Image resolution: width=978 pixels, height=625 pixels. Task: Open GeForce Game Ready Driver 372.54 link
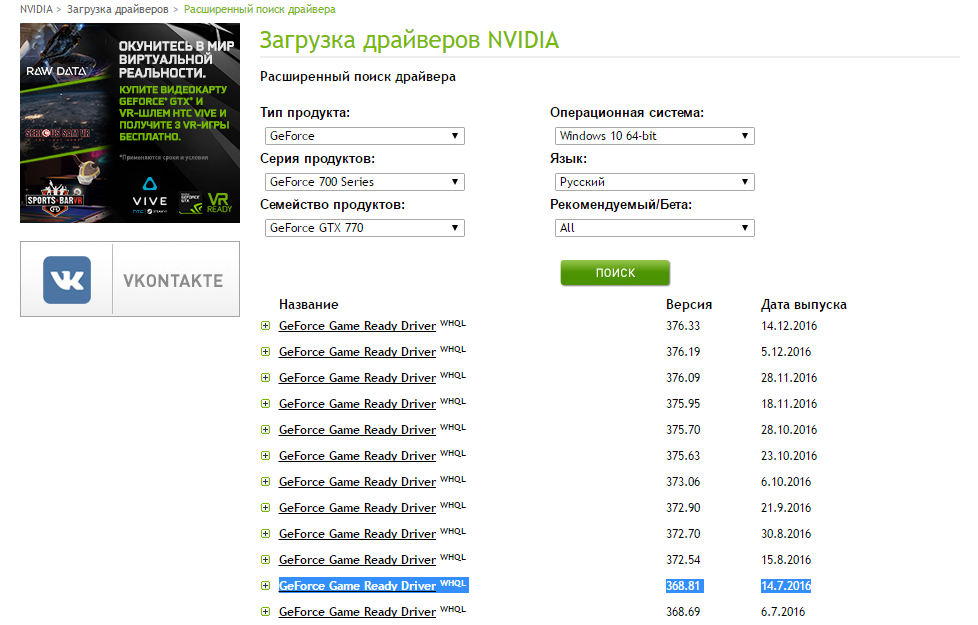[357, 560]
